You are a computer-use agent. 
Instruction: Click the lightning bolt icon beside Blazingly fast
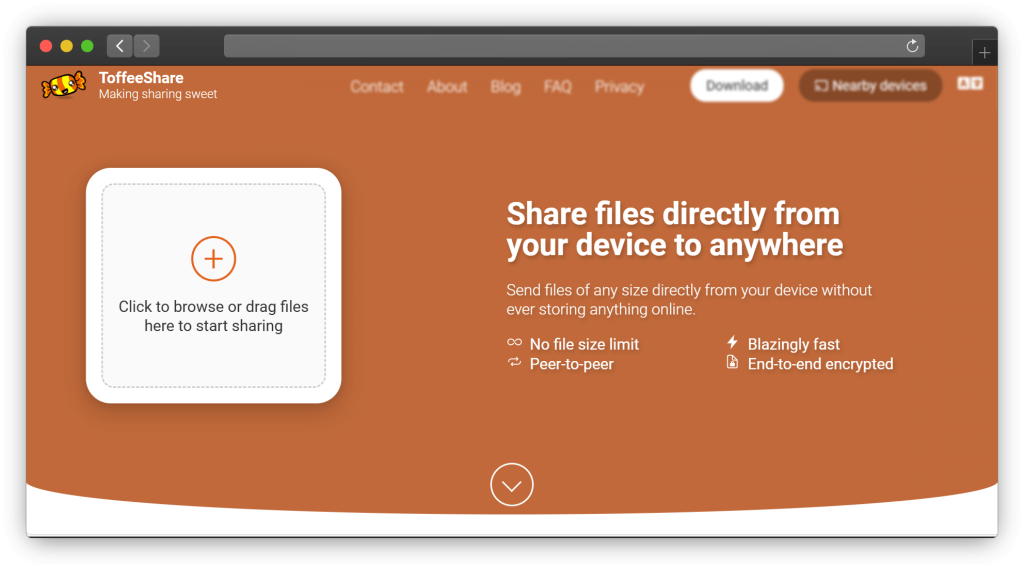(732, 343)
